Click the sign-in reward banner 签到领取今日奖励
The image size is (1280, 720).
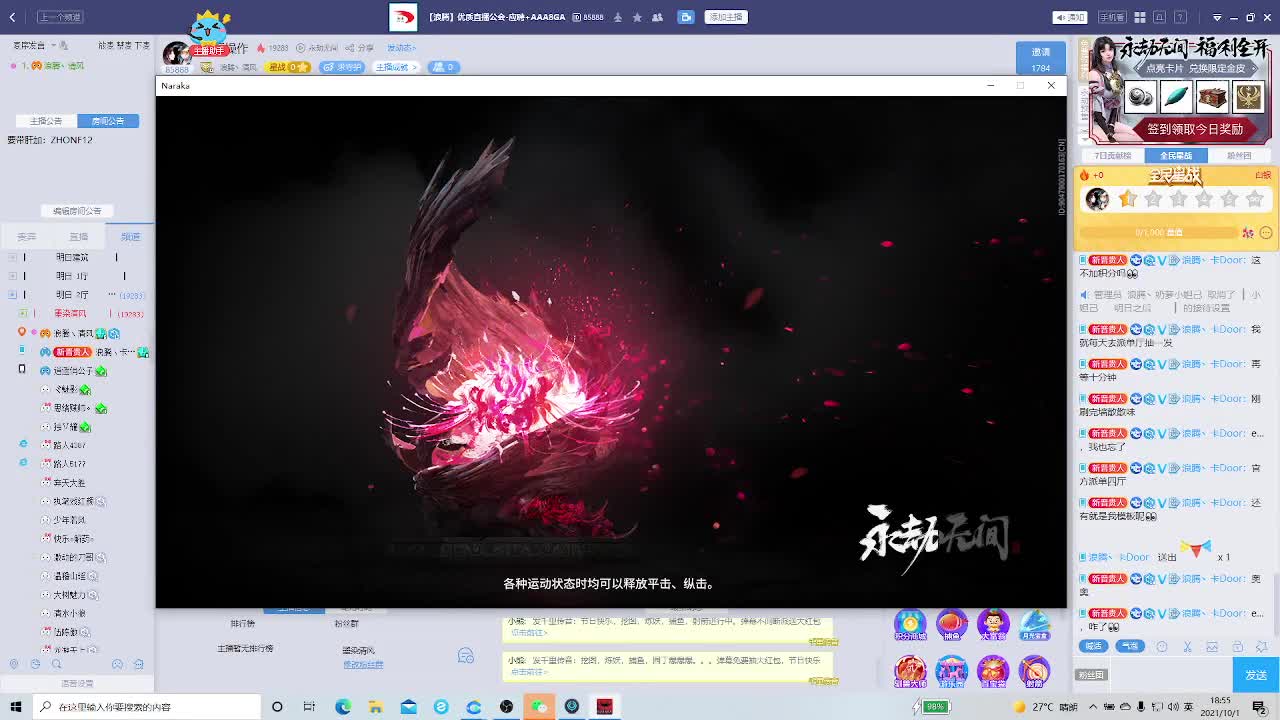(x=1194, y=129)
